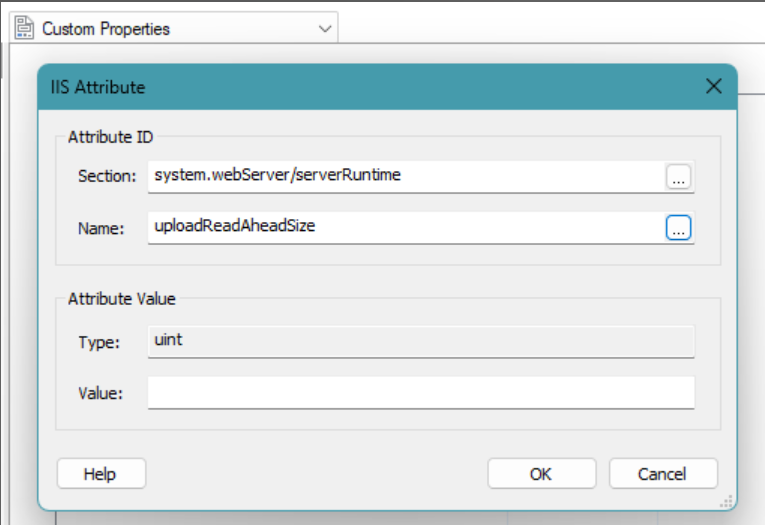Click the dialog resize grip corner
Image resolution: width=765 pixels, height=525 pixels.
(726, 502)
